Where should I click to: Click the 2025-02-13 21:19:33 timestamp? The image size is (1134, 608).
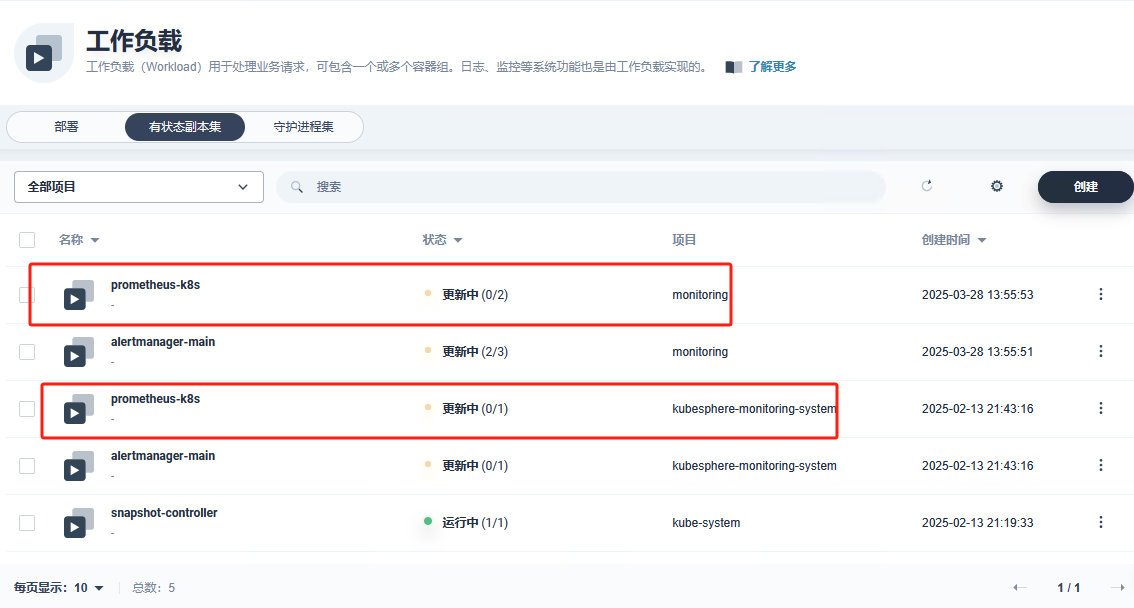pos(978,523)
